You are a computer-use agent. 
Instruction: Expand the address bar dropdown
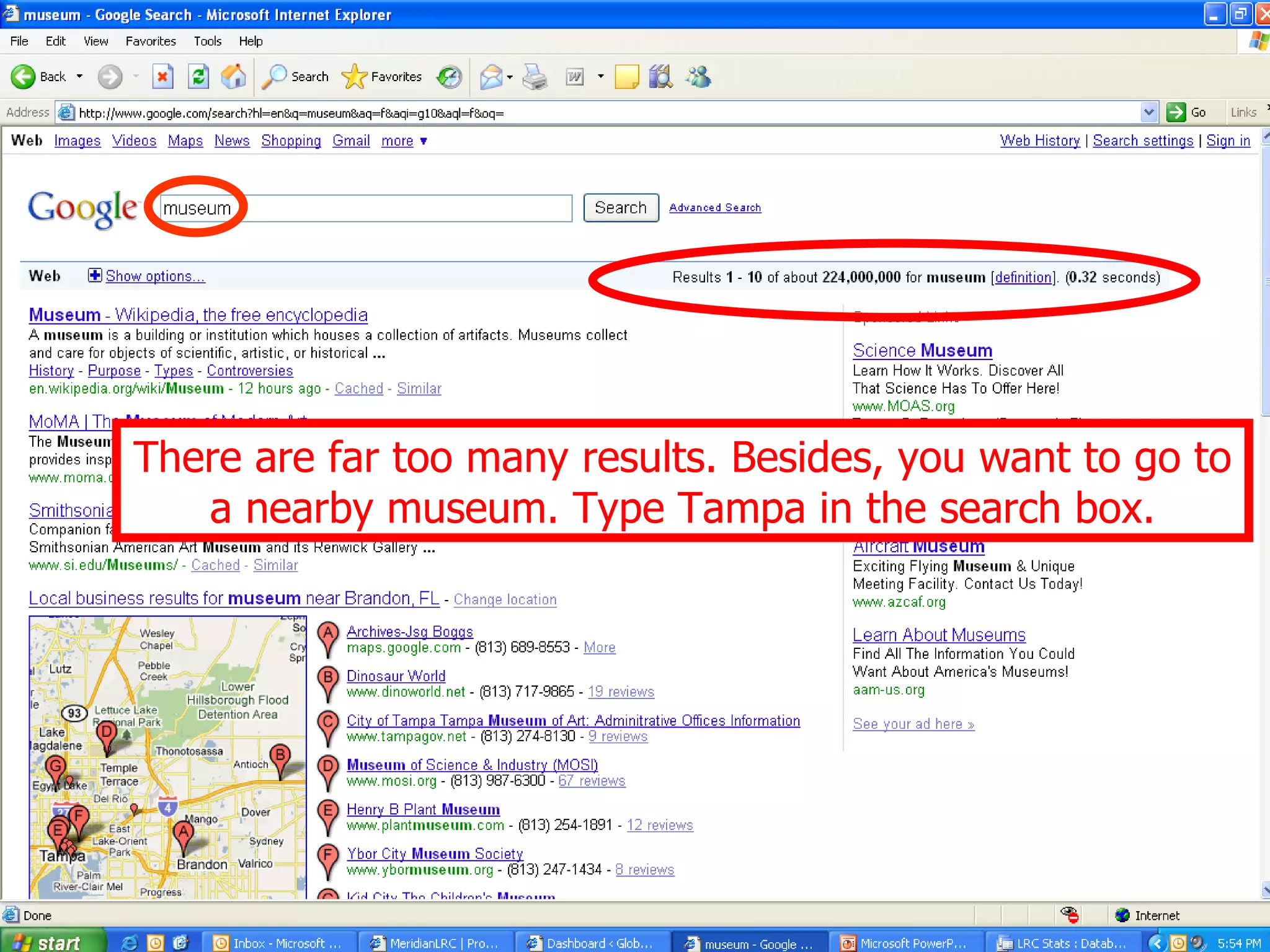coord(1148,112)
